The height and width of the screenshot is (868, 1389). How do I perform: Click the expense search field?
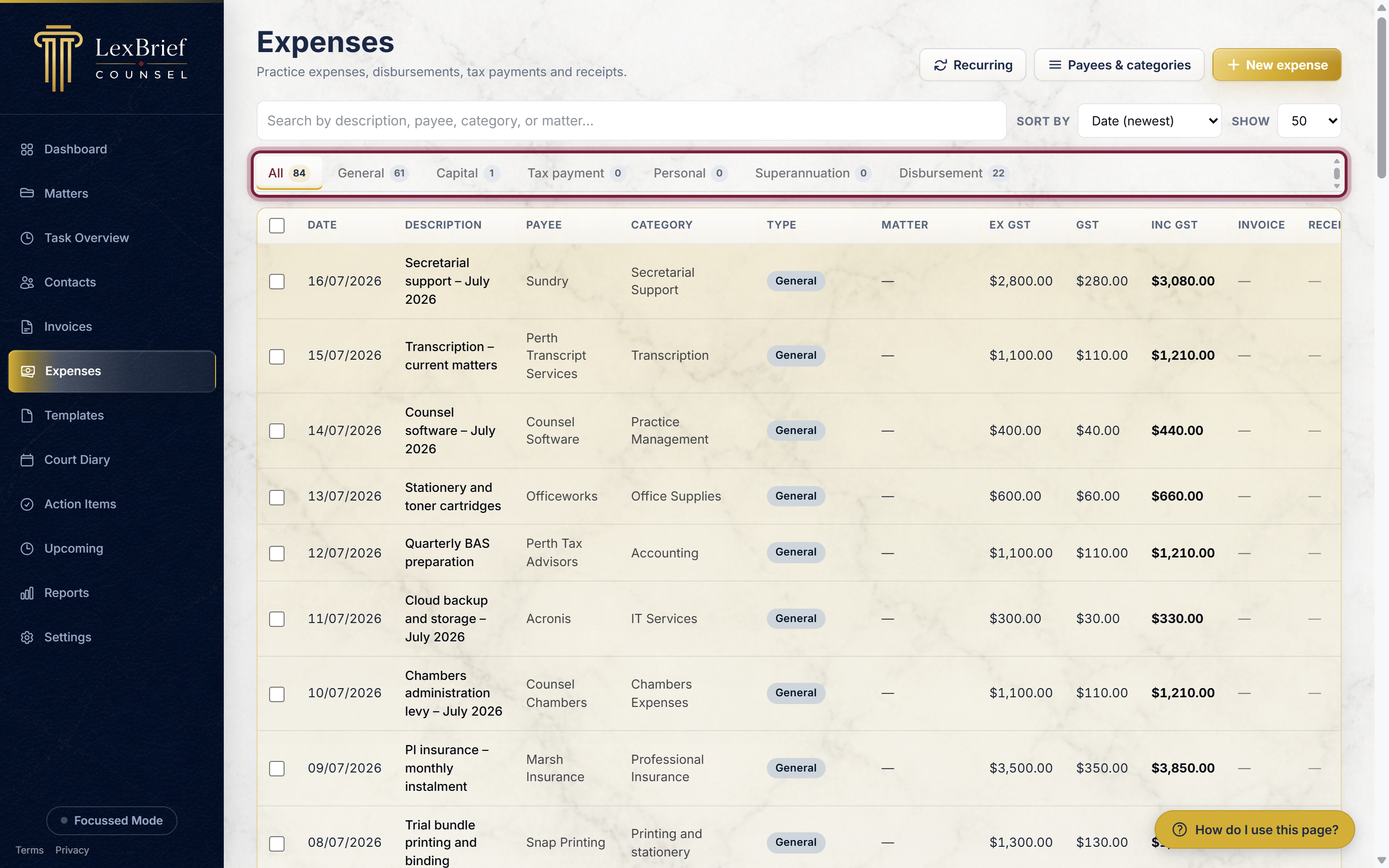coord(631,121)
